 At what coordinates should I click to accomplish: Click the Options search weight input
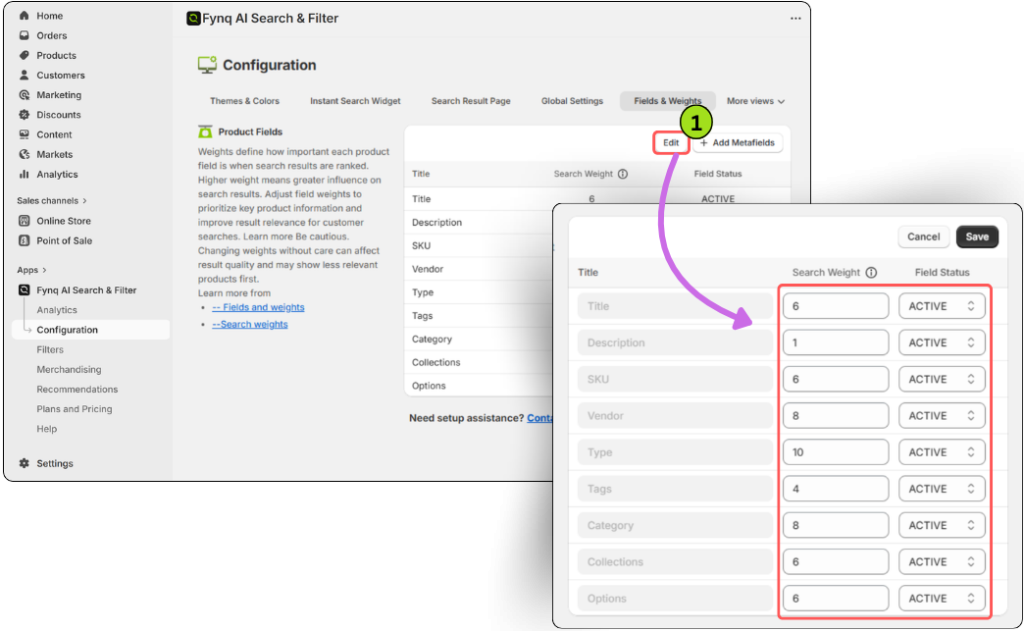pos(836,599)
